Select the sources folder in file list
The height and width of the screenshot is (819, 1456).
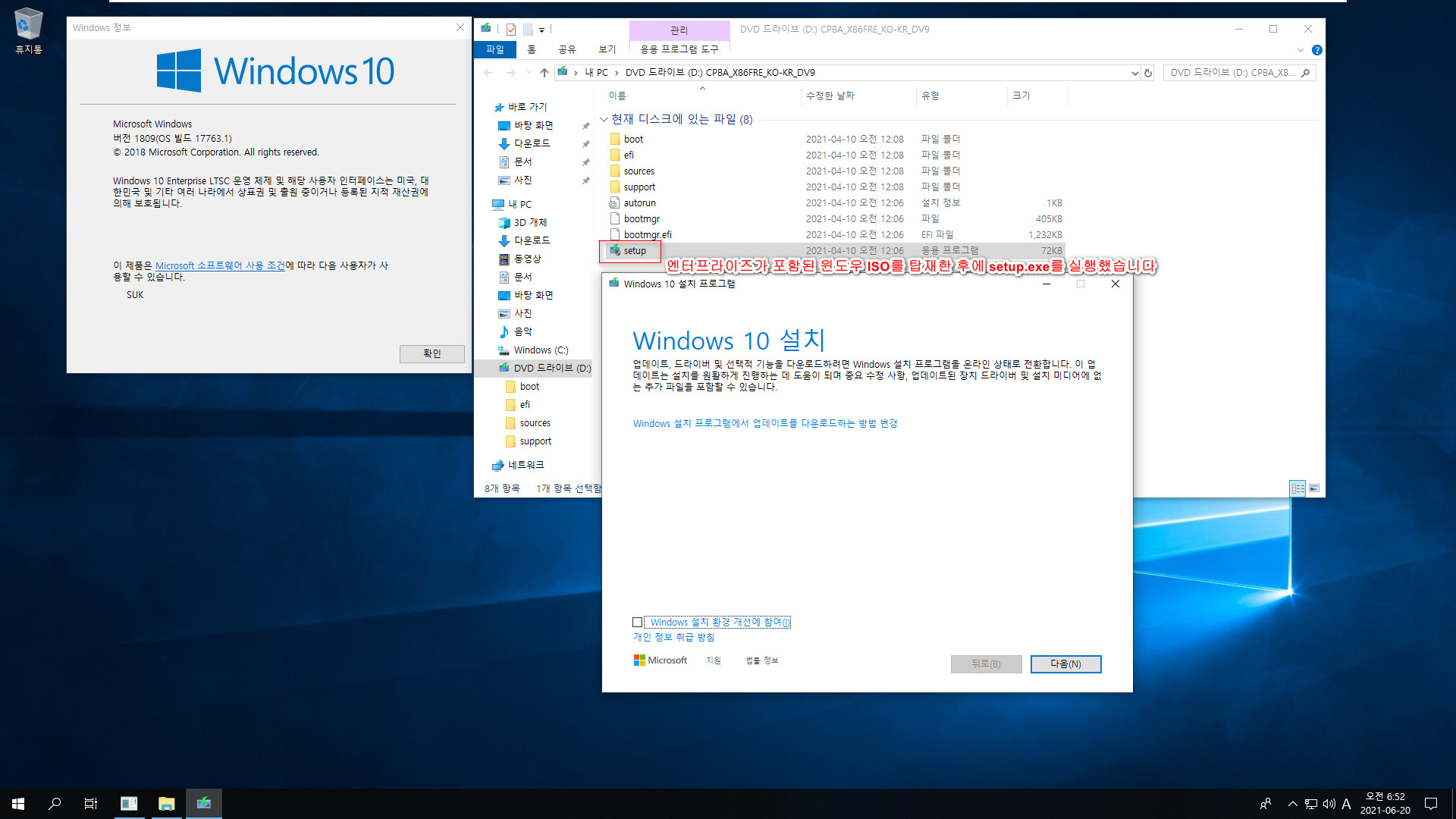click(x=639, y=171)
